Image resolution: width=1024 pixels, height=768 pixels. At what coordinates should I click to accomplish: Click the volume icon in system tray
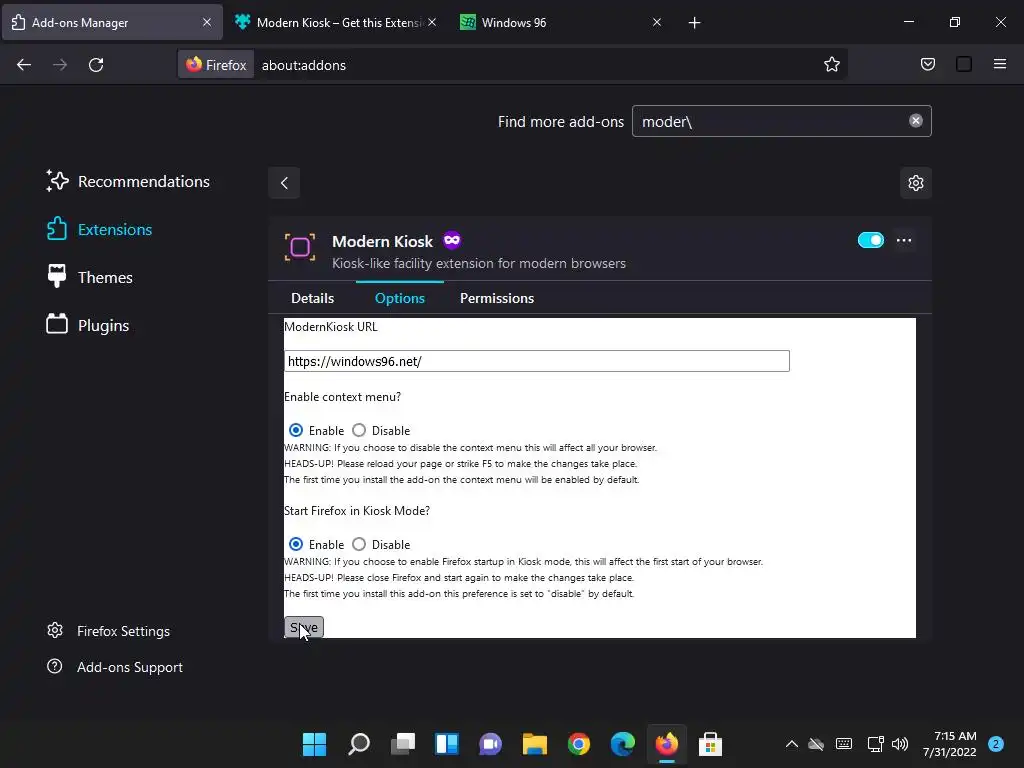899,744
